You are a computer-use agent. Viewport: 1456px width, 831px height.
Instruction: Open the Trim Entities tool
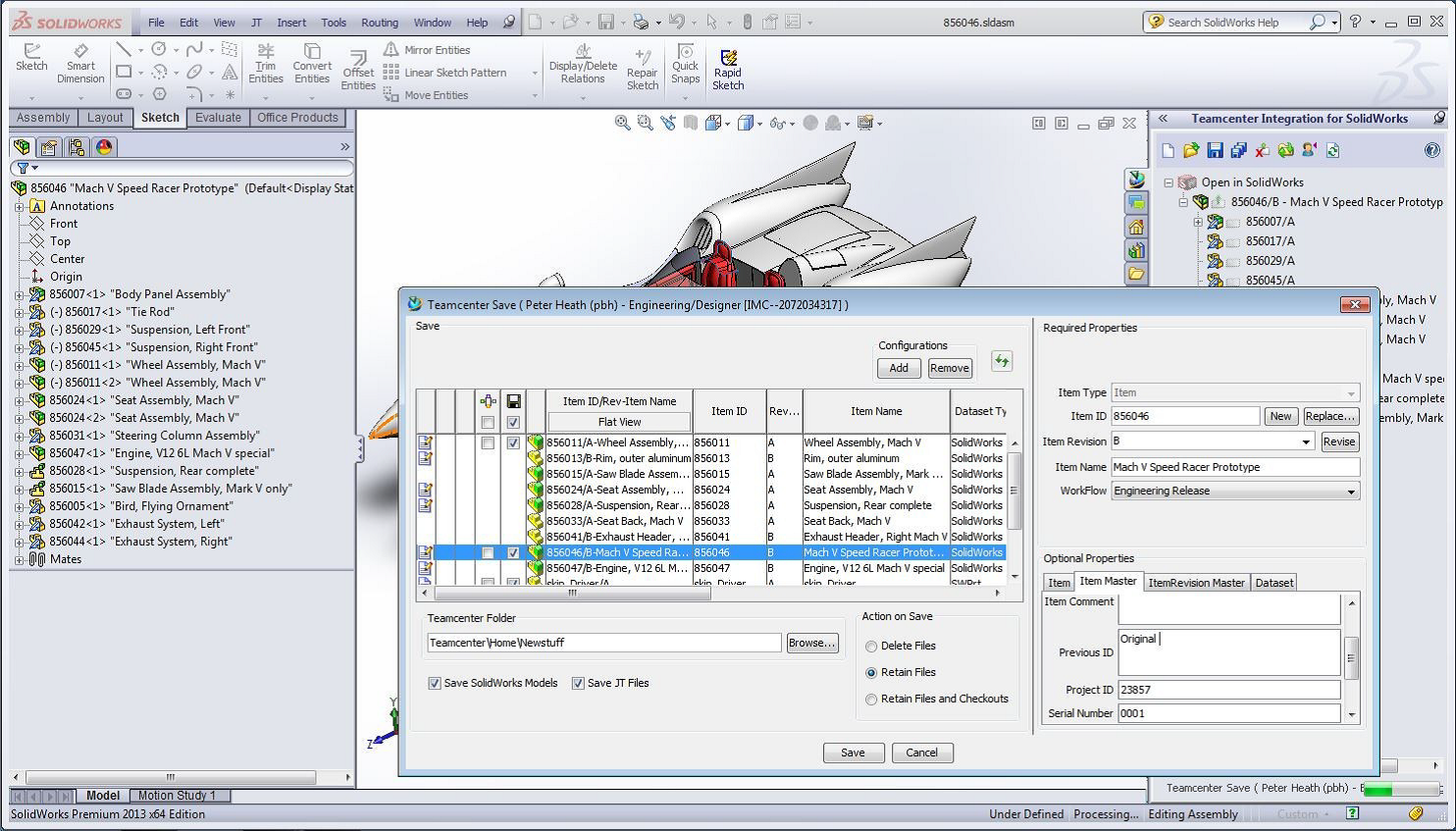(265, 65)
